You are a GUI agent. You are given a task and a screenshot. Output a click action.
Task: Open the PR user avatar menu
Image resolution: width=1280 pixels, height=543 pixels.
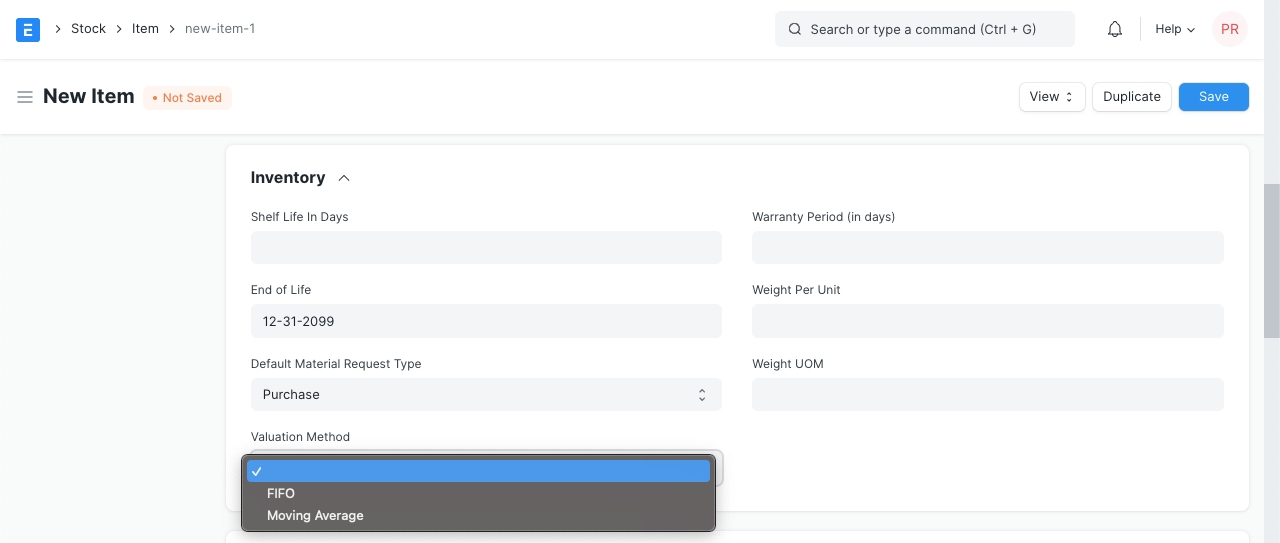[x=1229, y=29]
